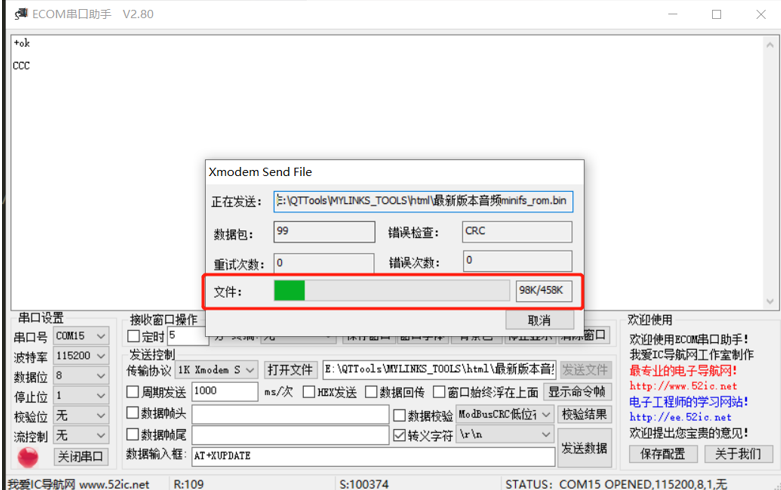The image size is (781, 490).
Task: Click the Xmodem file transfer progress bar
Action: pos(391,291)
